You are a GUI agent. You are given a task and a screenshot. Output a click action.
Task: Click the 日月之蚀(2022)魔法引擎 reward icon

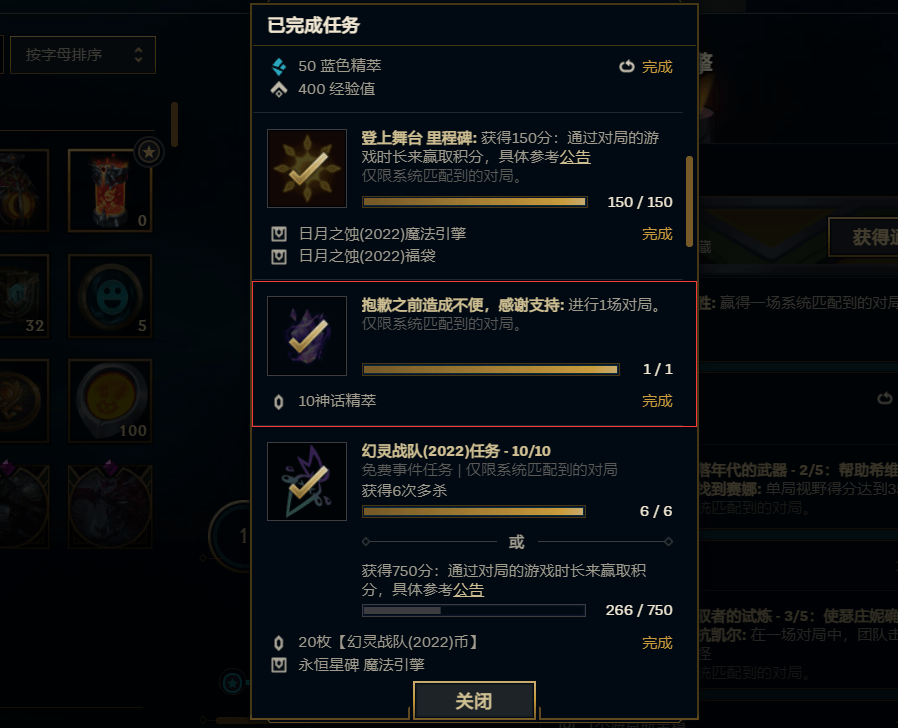pyautogui.click(x=279, y=234)
